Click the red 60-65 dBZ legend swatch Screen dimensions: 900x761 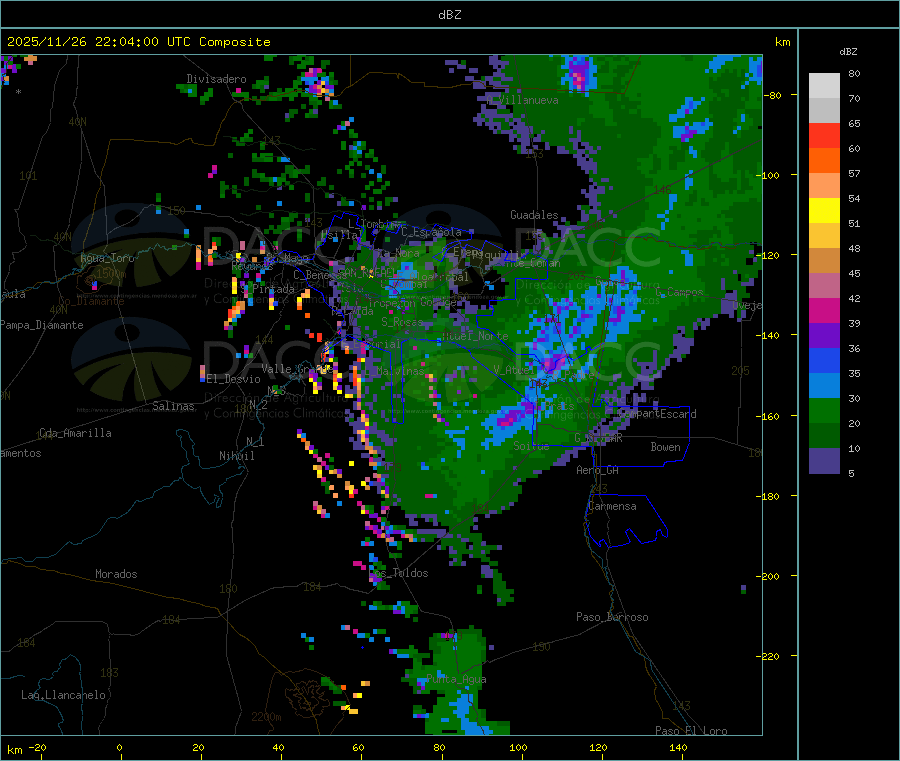pyautogui.click(x=824, y=135)
